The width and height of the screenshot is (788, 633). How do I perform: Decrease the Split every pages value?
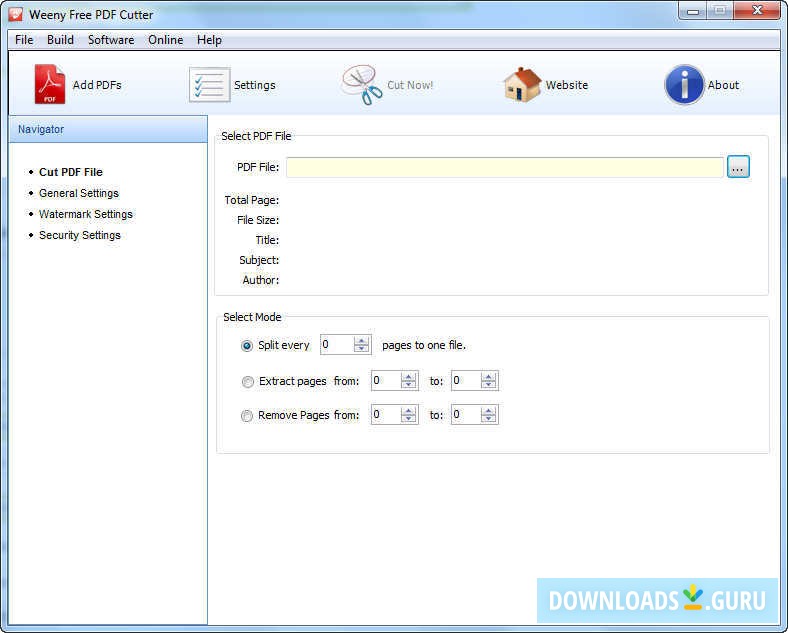[361, 349]
